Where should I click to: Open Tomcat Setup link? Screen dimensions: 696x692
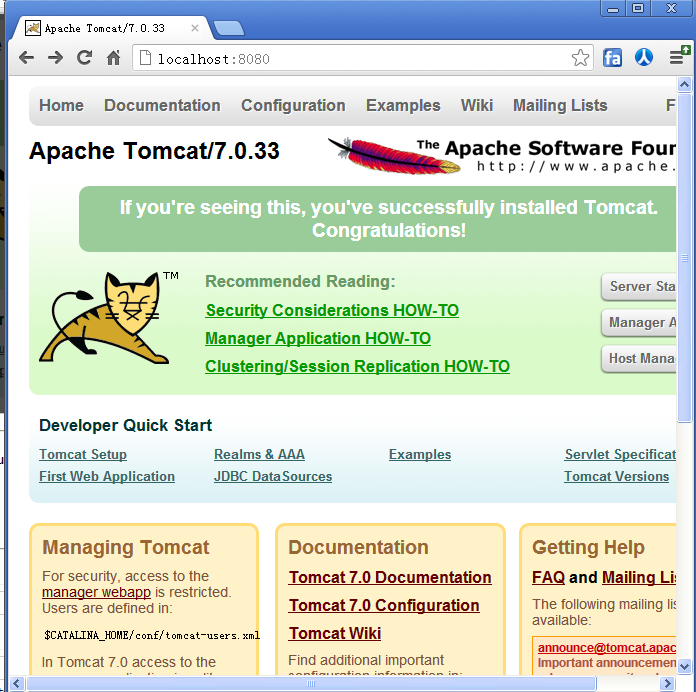click(x=83, y=455)
